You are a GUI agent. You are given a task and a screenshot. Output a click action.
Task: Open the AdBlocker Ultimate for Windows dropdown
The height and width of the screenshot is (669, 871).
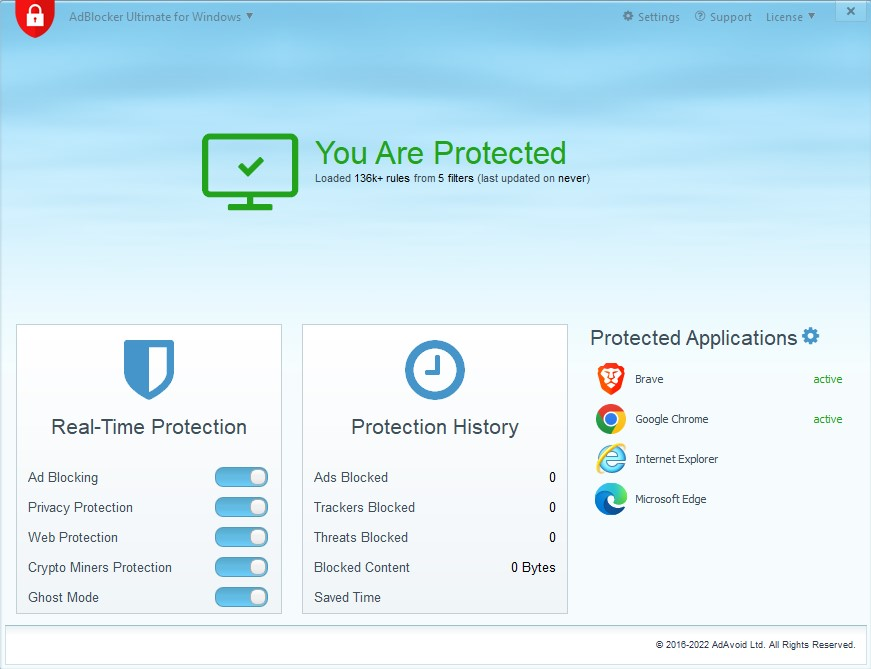coord(161,17)
